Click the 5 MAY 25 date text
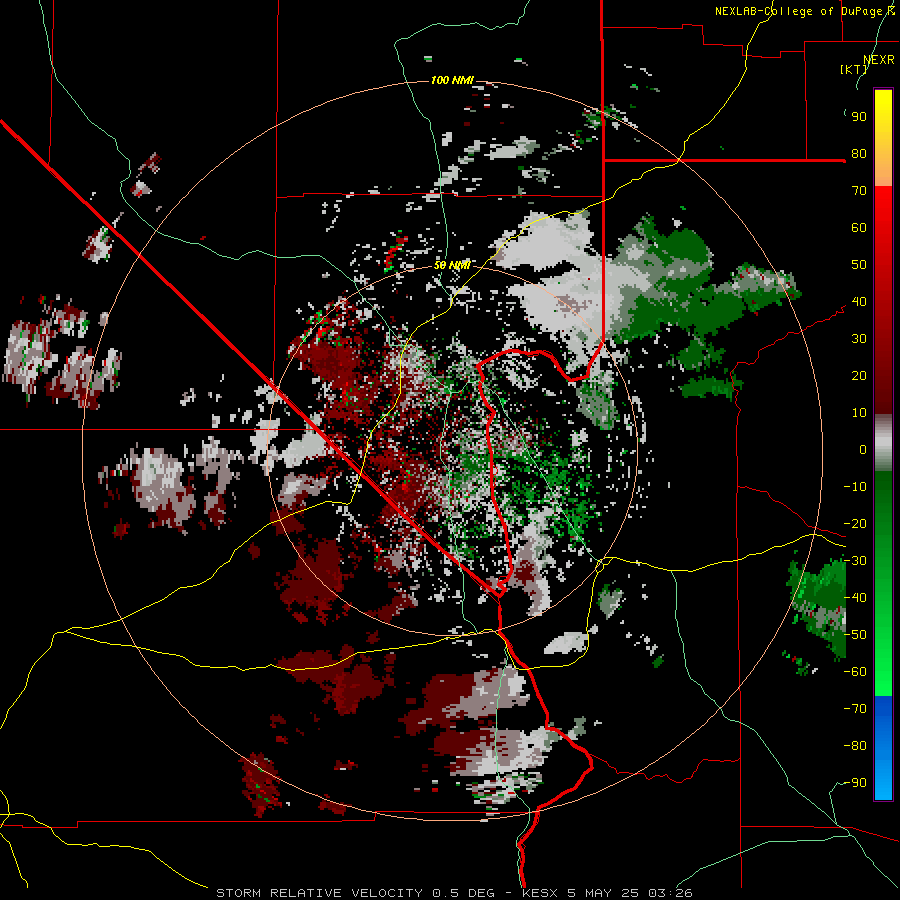The image size is (900, 900). [x=603, y=893]
